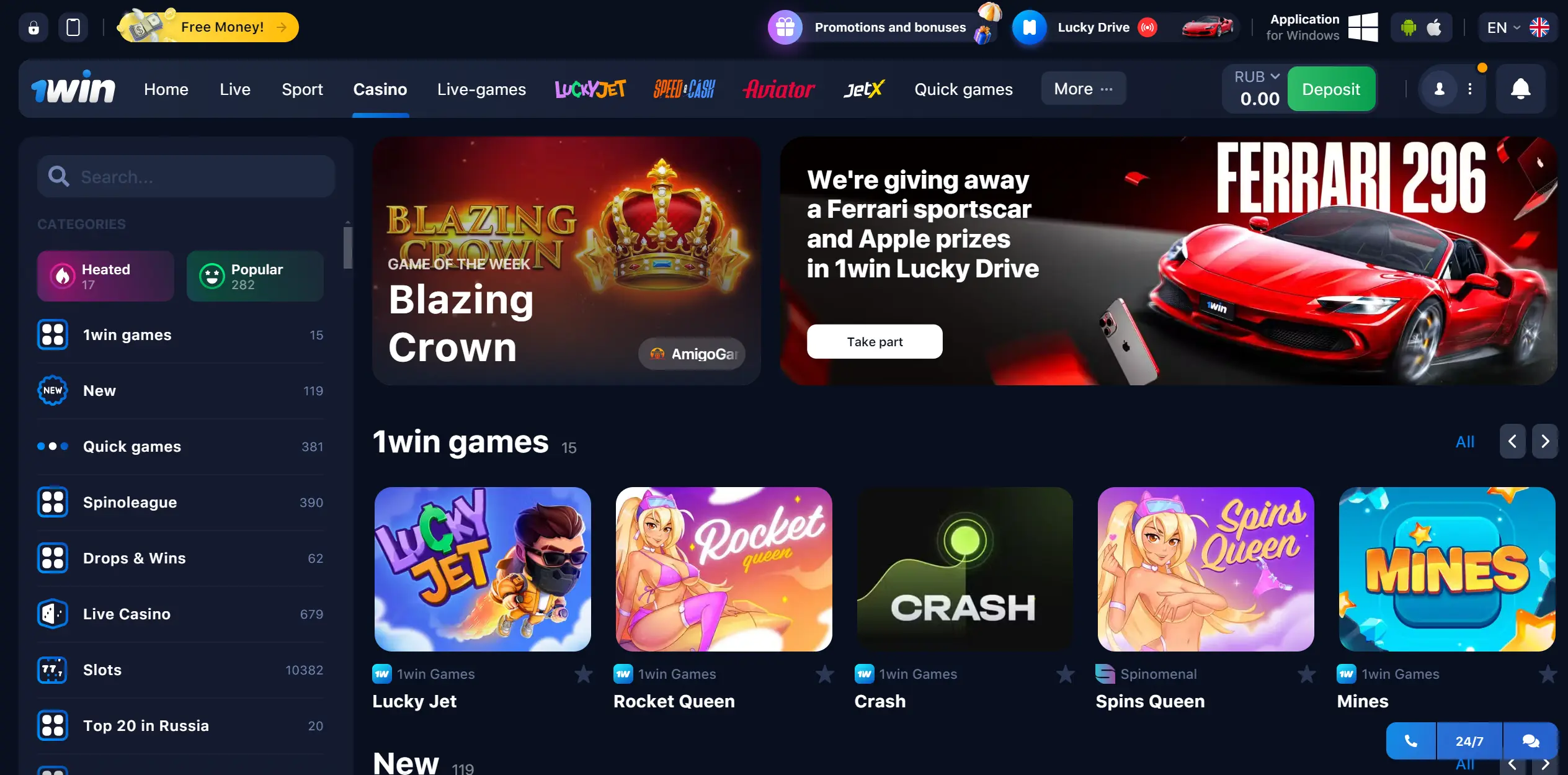Open the live chat bubble icon

[1530, 741]
